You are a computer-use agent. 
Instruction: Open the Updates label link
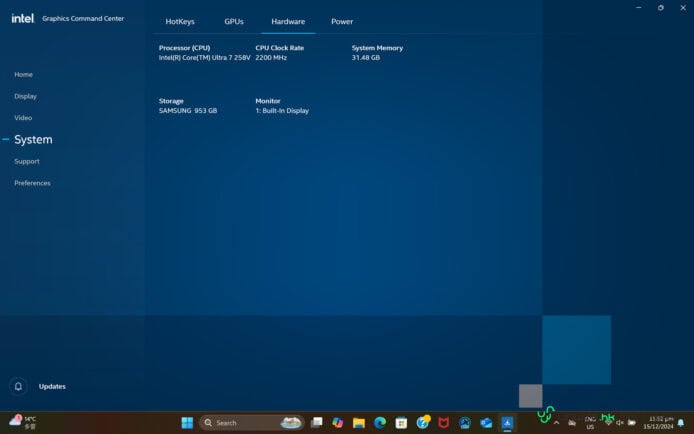coord(52,386)
